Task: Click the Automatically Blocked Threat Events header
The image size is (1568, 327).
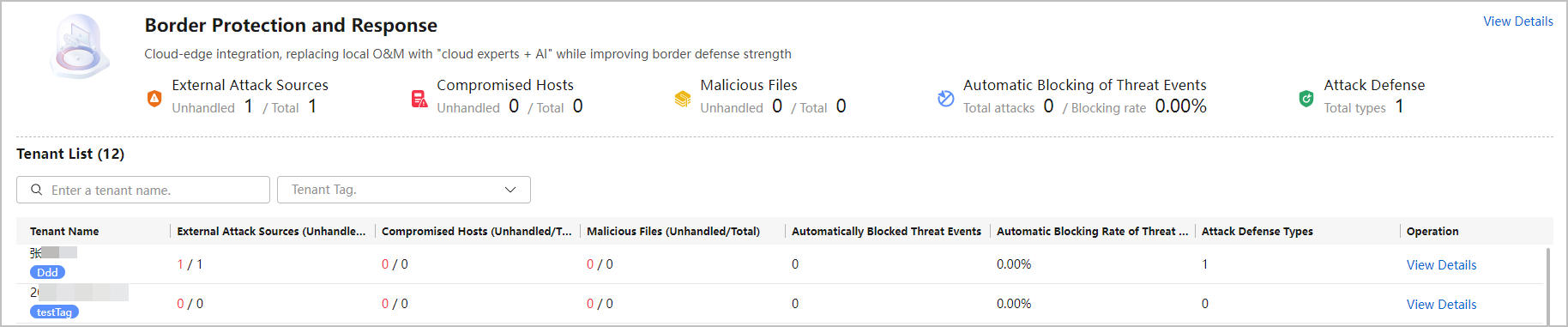Action: coord(886,231)
